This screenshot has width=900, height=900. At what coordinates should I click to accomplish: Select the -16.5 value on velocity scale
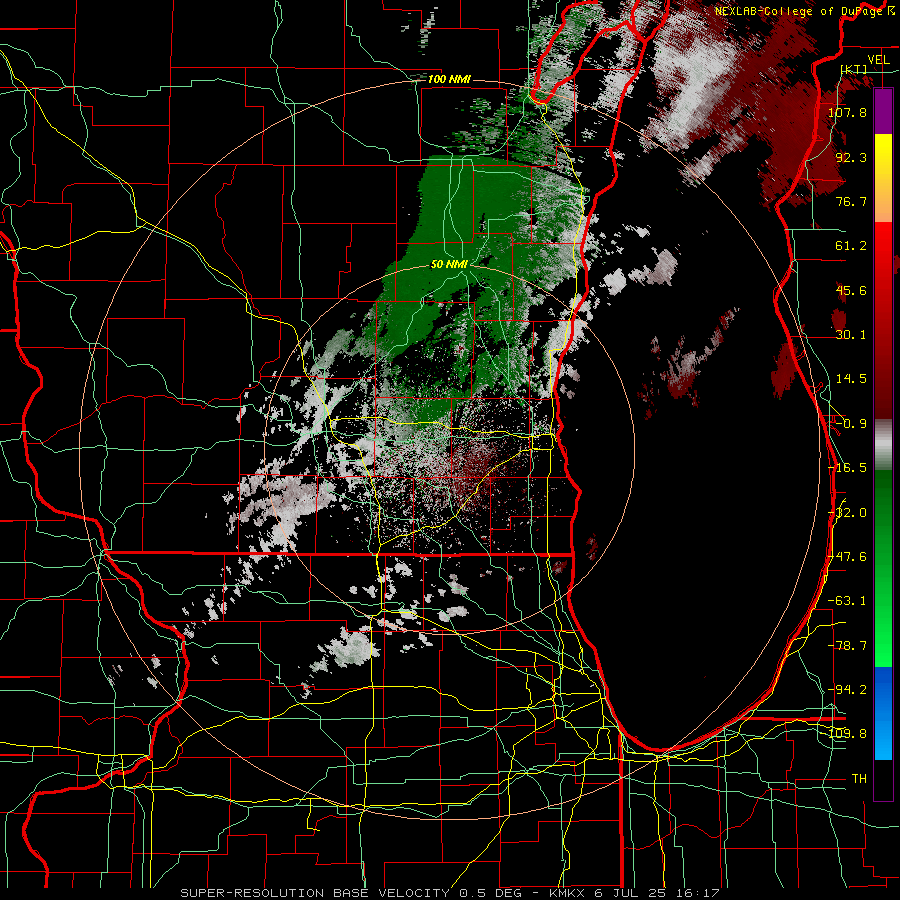tap(847, 467)
